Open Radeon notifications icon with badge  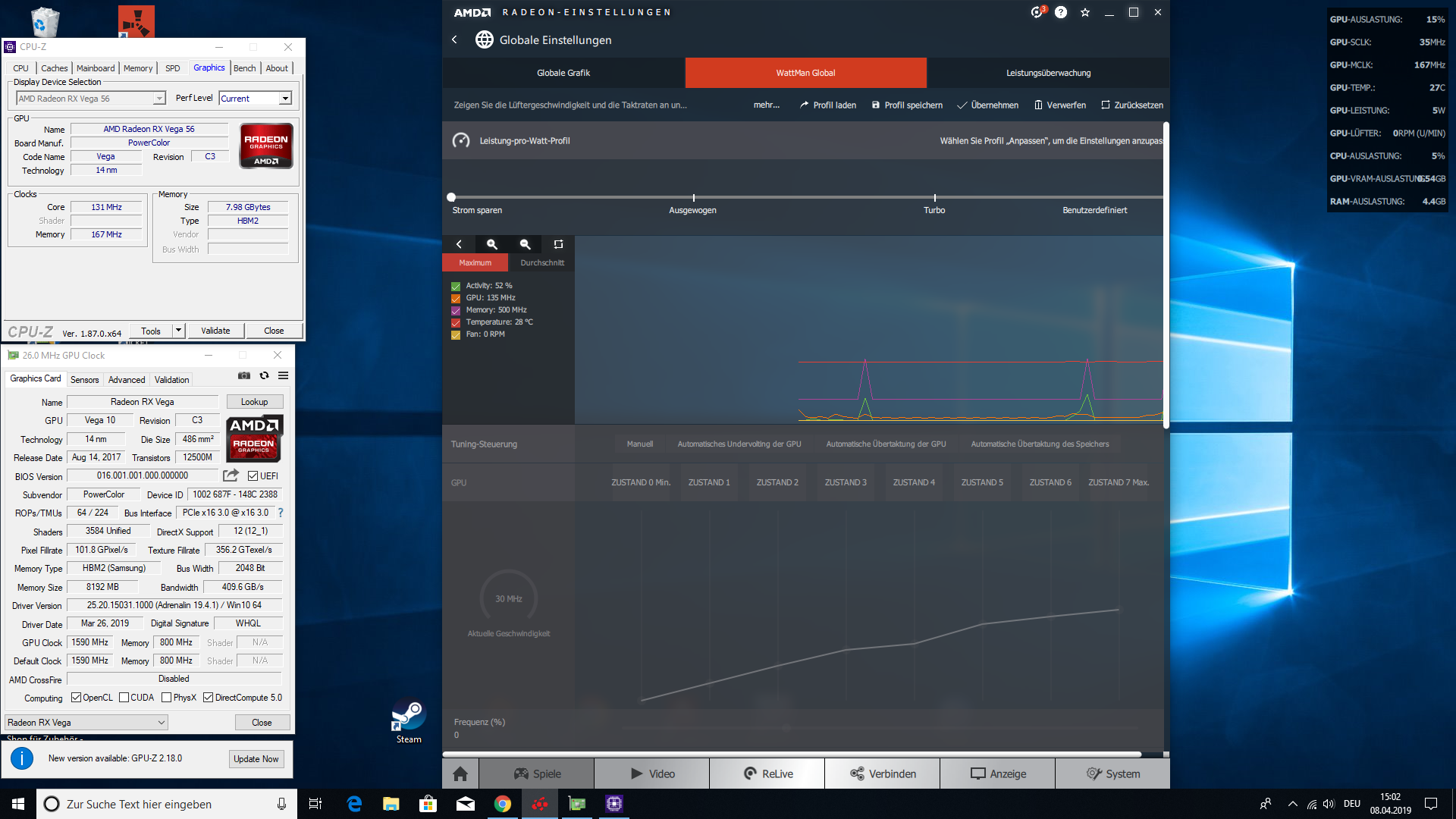pyautogui.click(x=1037, y=12)
